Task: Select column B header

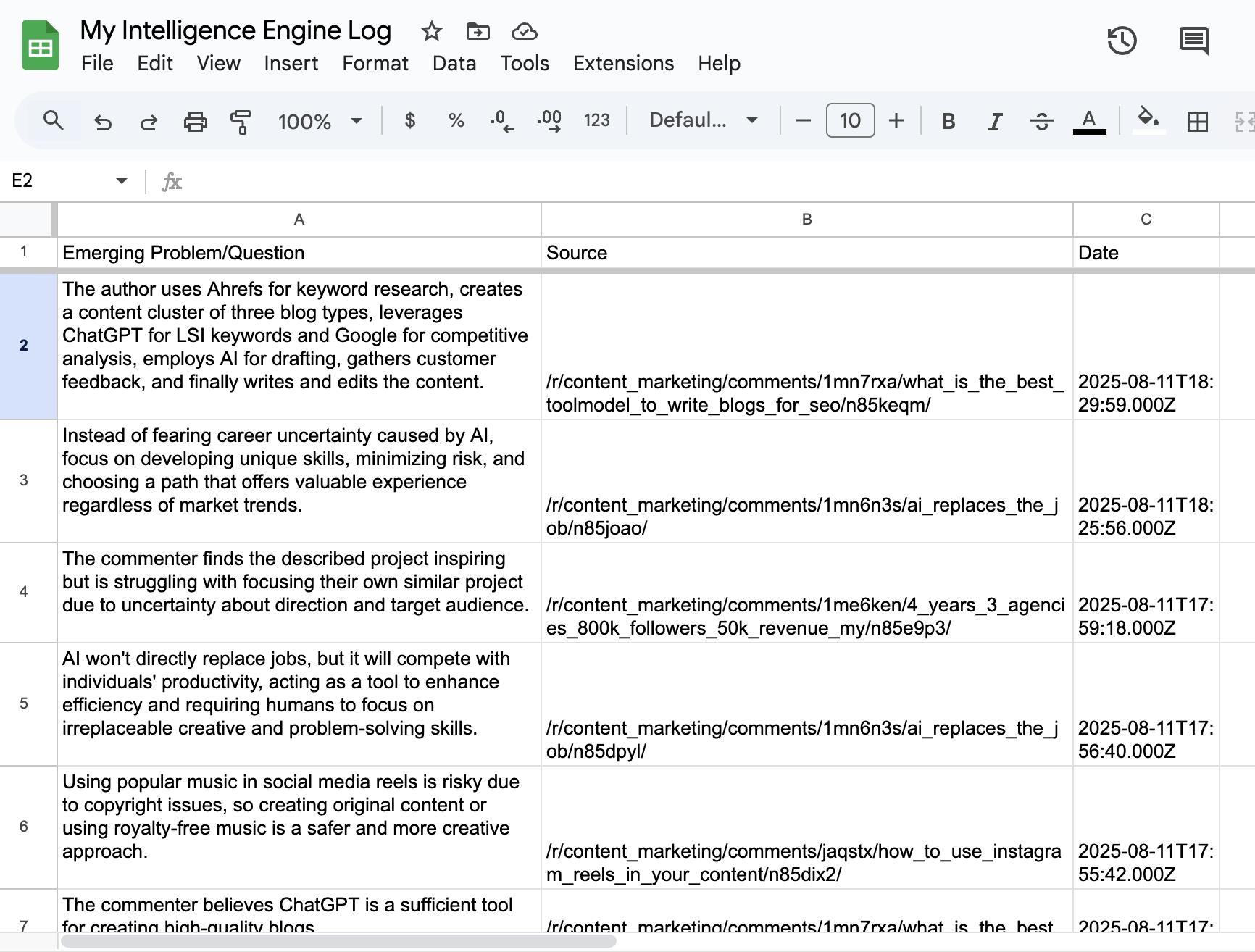Action: point(806,220)
